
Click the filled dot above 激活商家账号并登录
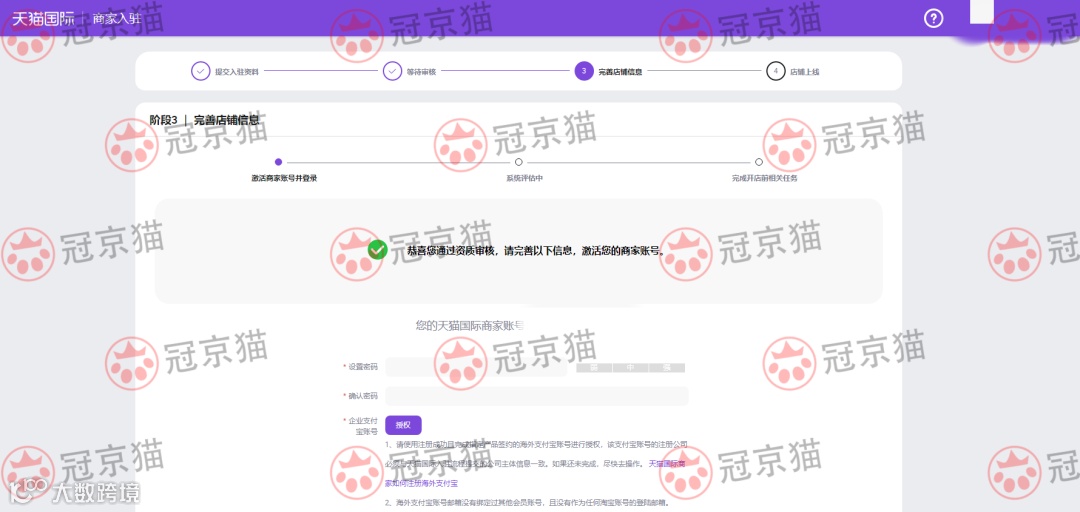(278, 162)
